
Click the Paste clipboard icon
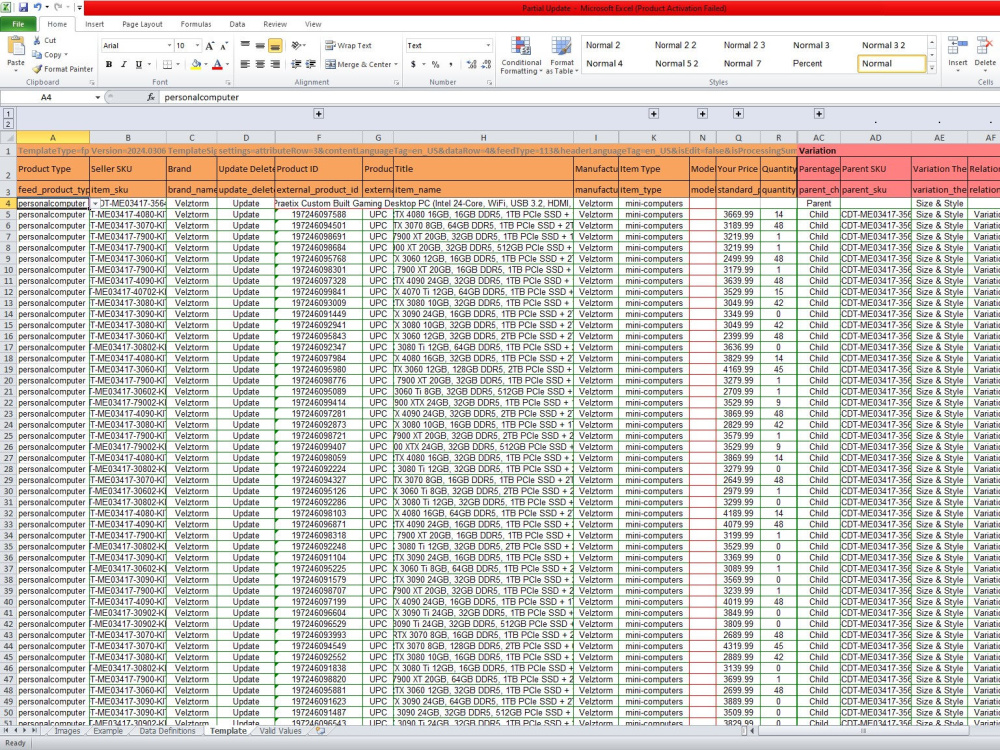(16, 47)
